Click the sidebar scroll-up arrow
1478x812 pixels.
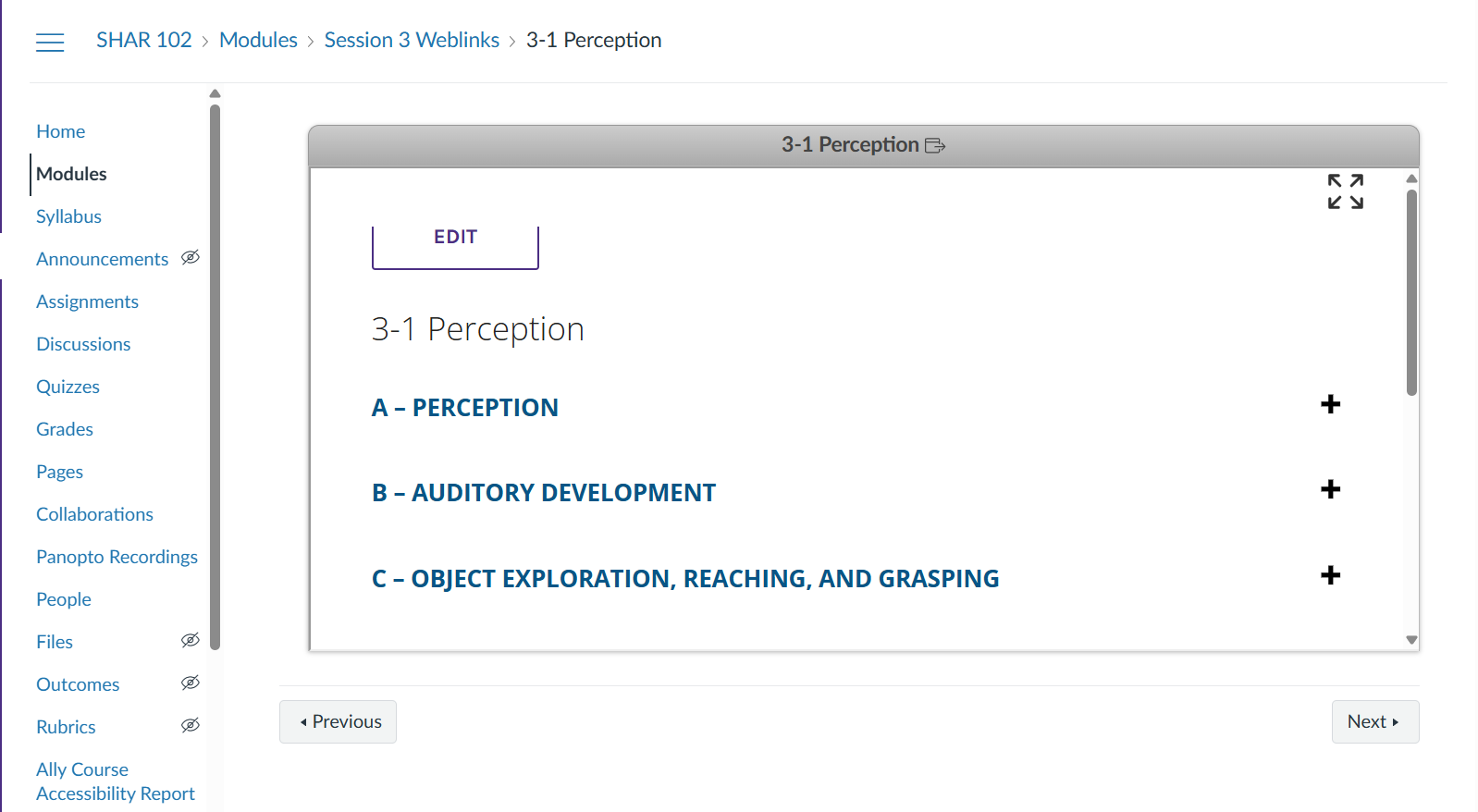216,93
